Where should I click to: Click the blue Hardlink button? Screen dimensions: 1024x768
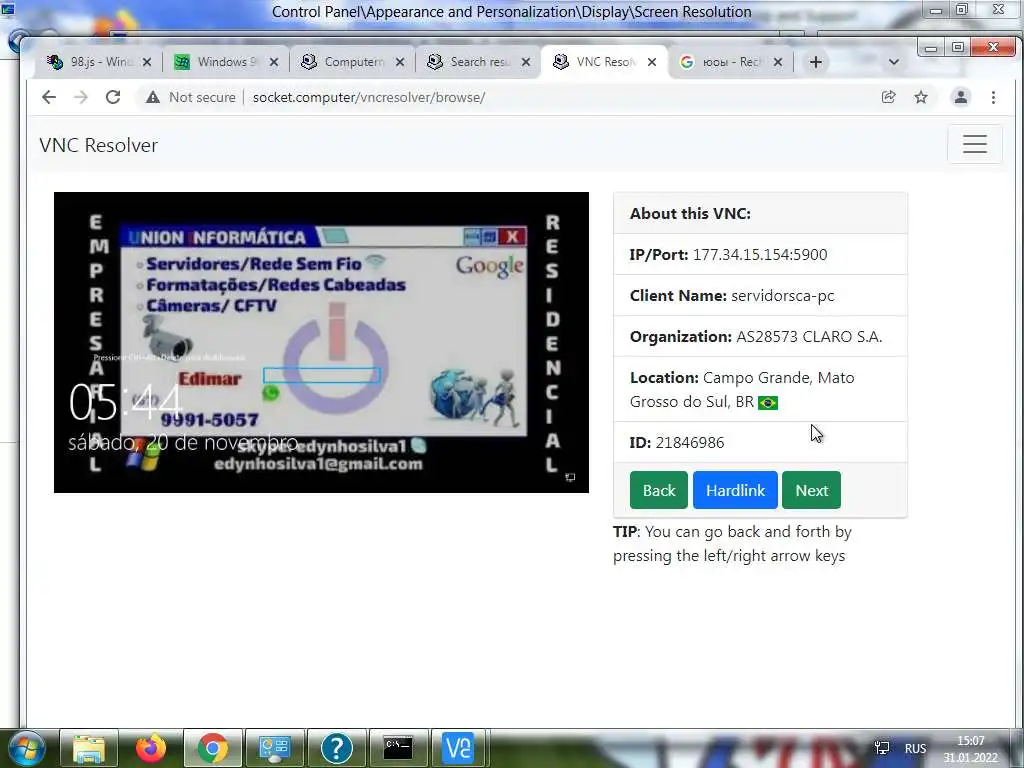click(x=735, y=490)
